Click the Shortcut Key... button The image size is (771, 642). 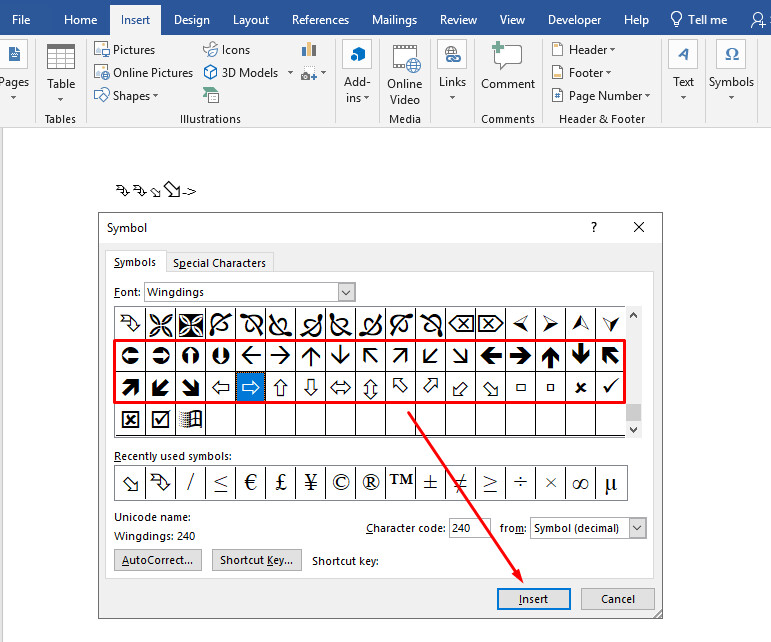[257, 560]
